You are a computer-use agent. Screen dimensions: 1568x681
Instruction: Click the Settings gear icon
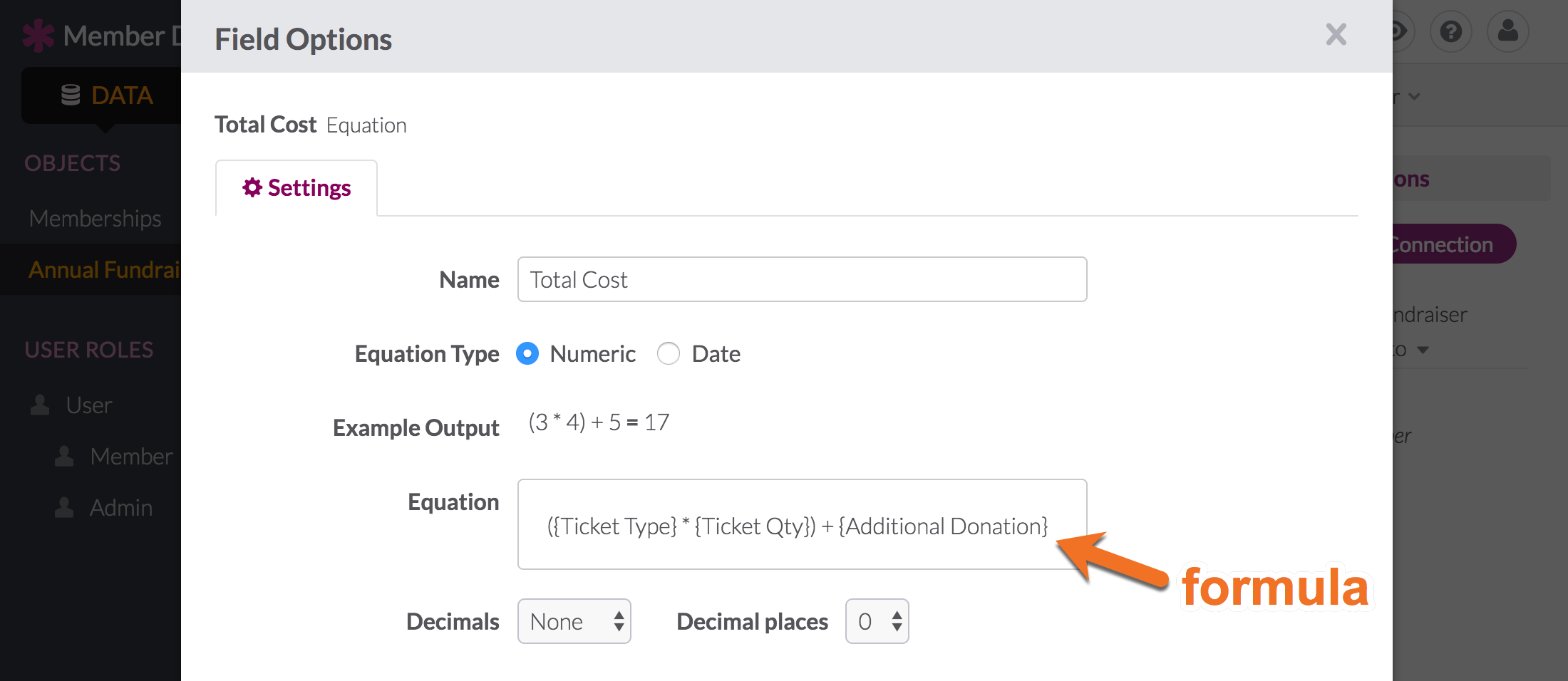252,187
